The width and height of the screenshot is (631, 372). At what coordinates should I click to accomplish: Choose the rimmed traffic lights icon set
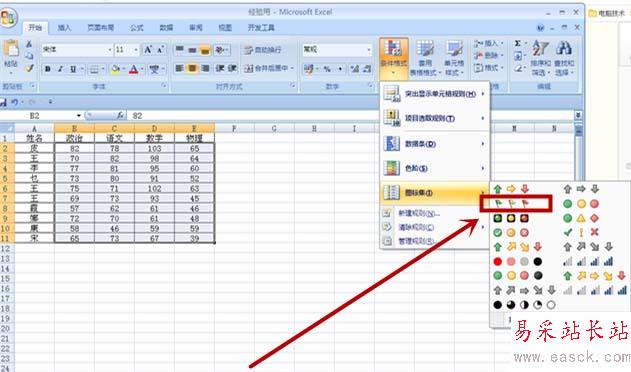click(x=511, y=218)
